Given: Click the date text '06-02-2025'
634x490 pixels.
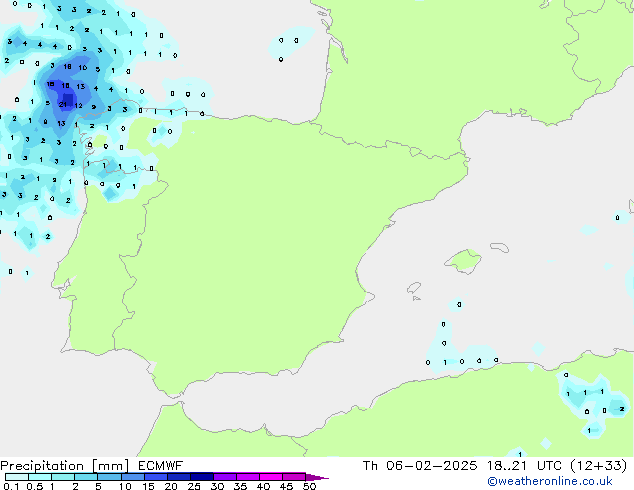Looking at the screenshot, I should (431, 465).
